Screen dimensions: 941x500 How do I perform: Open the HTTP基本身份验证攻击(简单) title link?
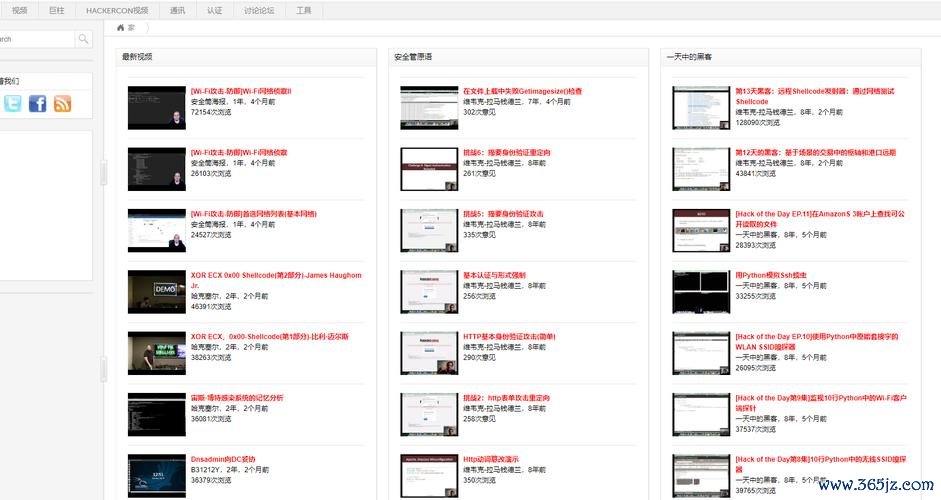coord(510,337)
